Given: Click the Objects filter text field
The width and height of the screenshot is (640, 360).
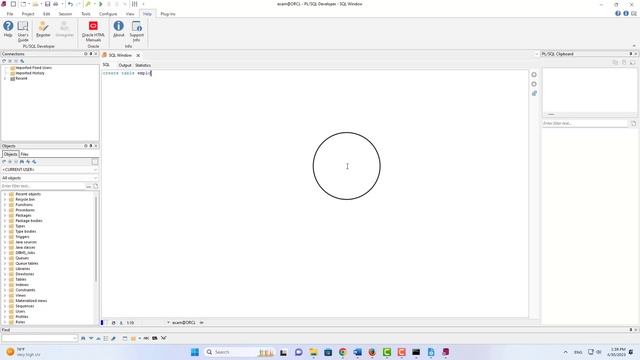Looking at the screenshot, I should click(42, 186).
